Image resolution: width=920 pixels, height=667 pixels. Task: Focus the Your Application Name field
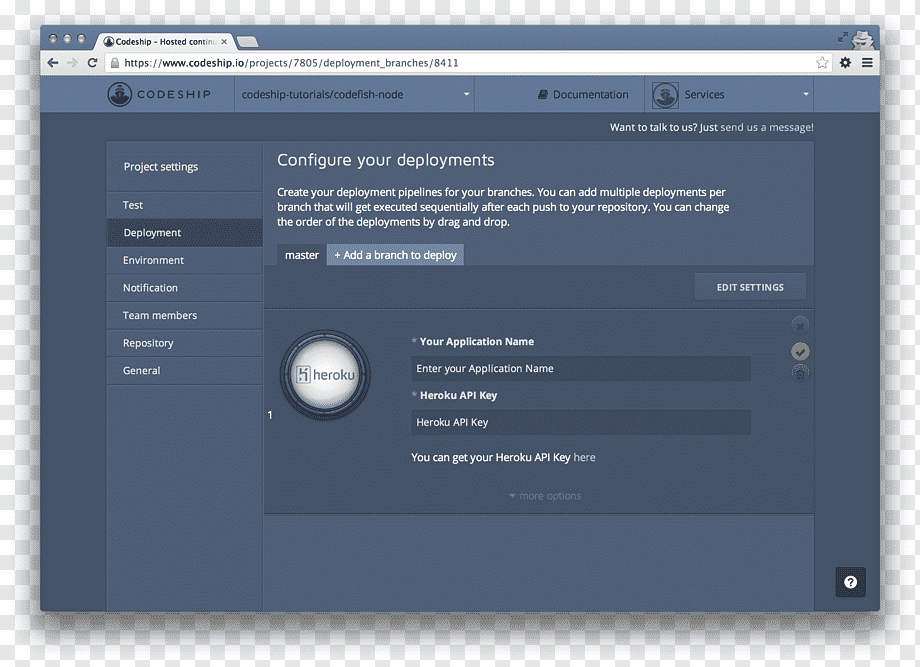click(x=581, y=368)
